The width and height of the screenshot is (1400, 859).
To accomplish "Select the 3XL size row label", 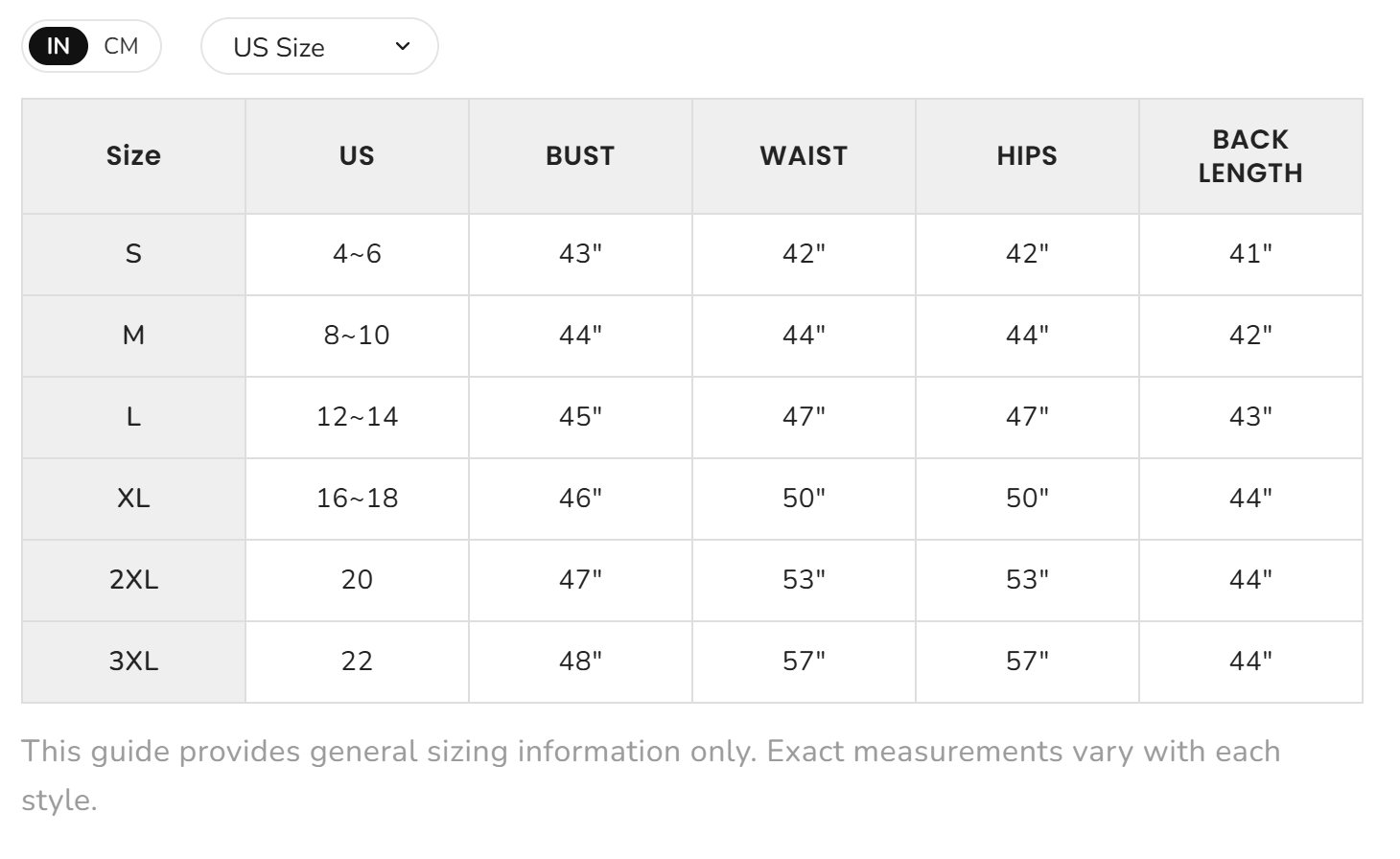I will coord(133,662).
